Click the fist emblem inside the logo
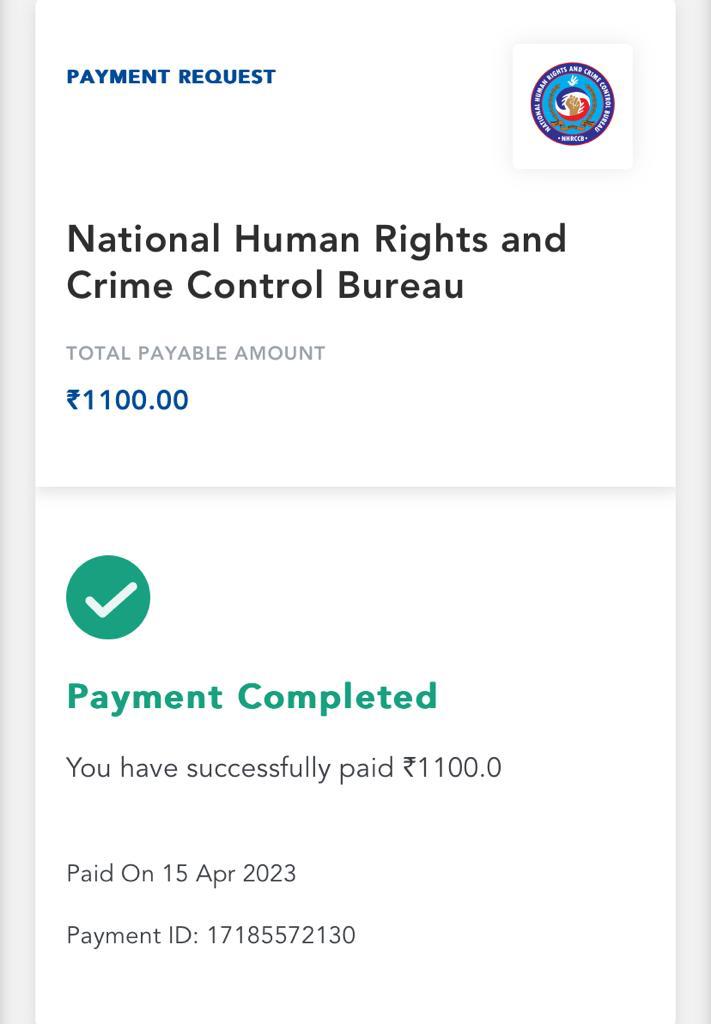Screen dimensions: 711x1024 573,100
